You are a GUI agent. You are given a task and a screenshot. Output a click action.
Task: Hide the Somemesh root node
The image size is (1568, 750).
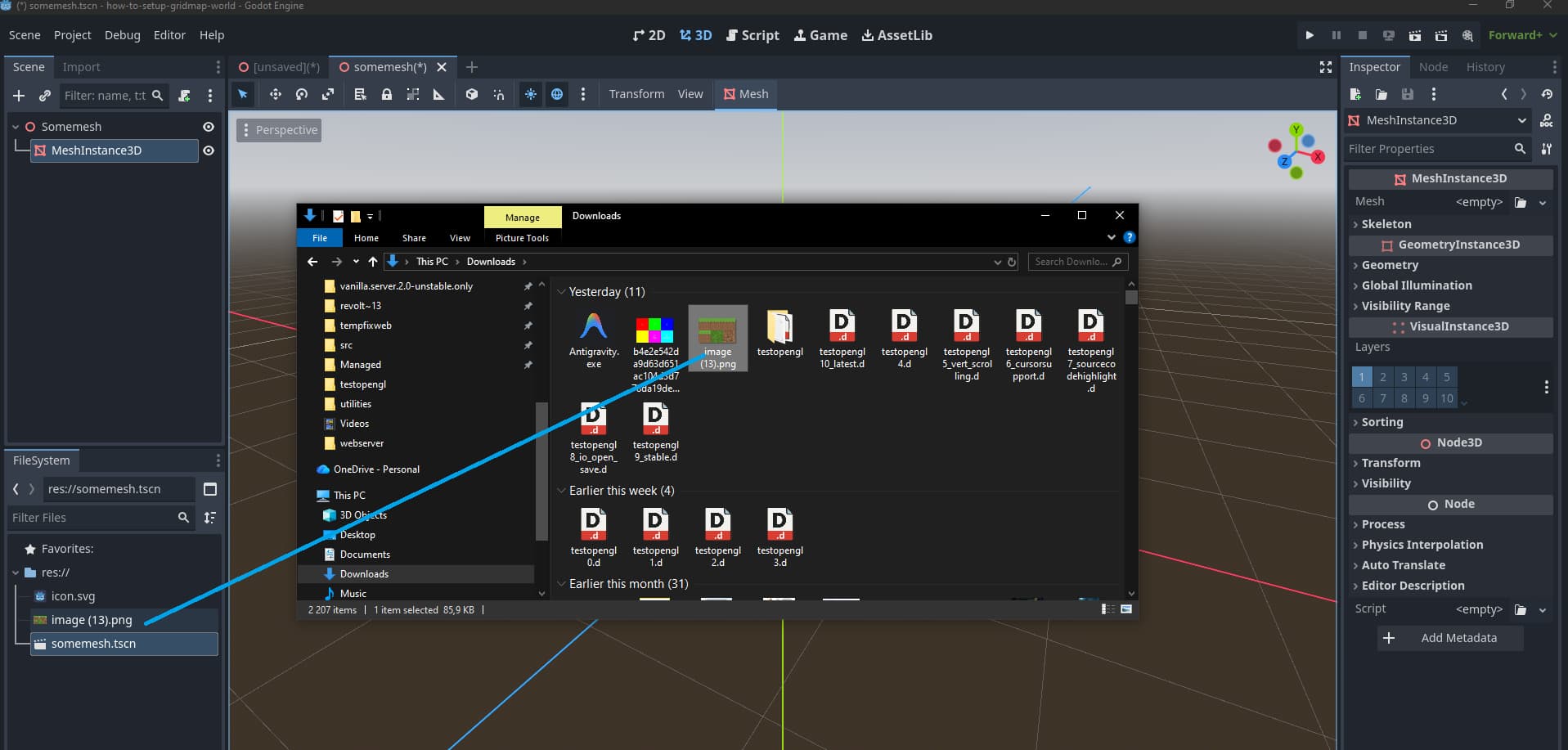[209, 127]
